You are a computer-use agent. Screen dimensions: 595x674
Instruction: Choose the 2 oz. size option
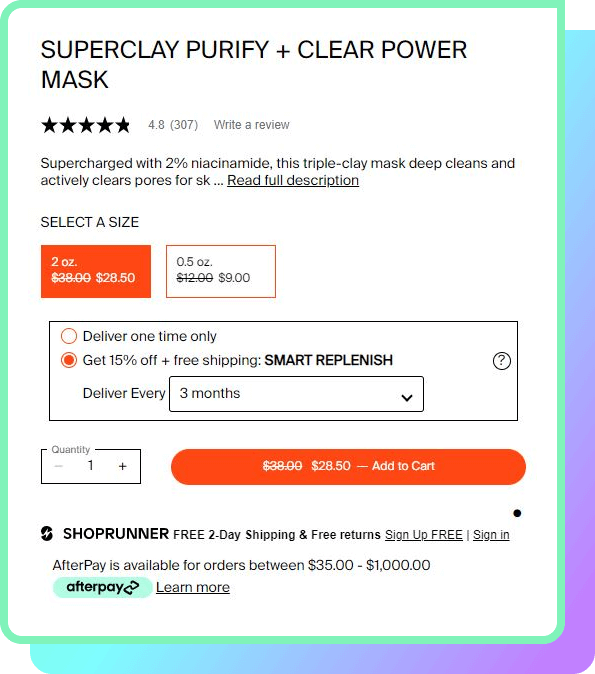click(x=96, y=271)
